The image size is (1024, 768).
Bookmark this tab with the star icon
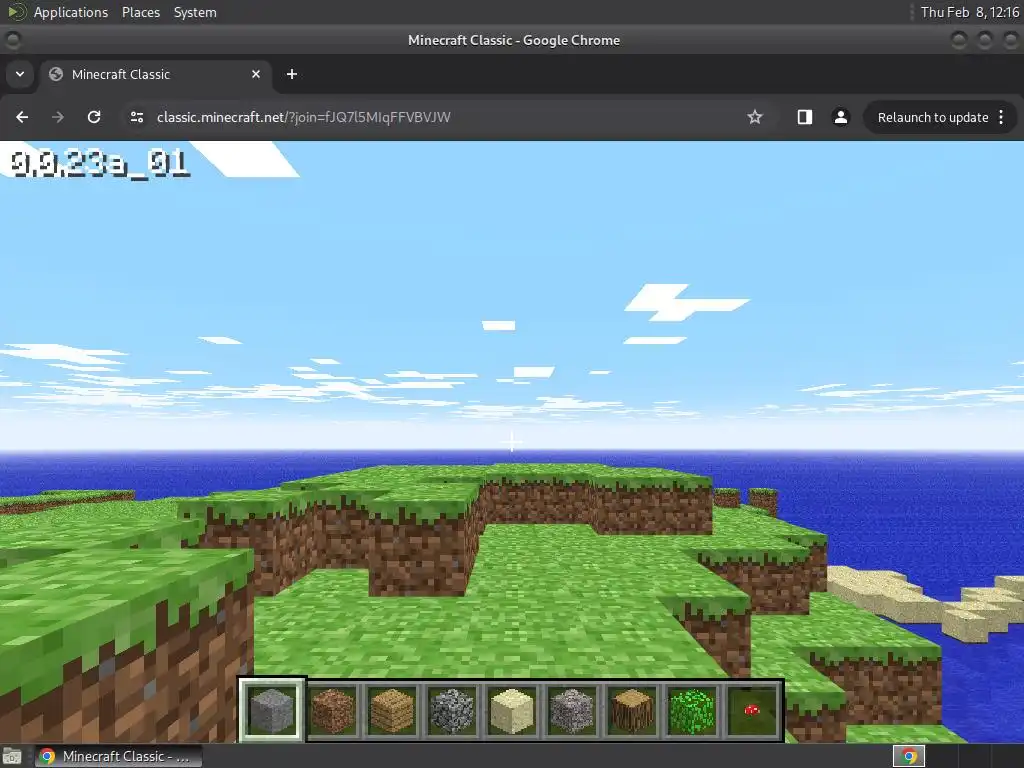point(755,117)
